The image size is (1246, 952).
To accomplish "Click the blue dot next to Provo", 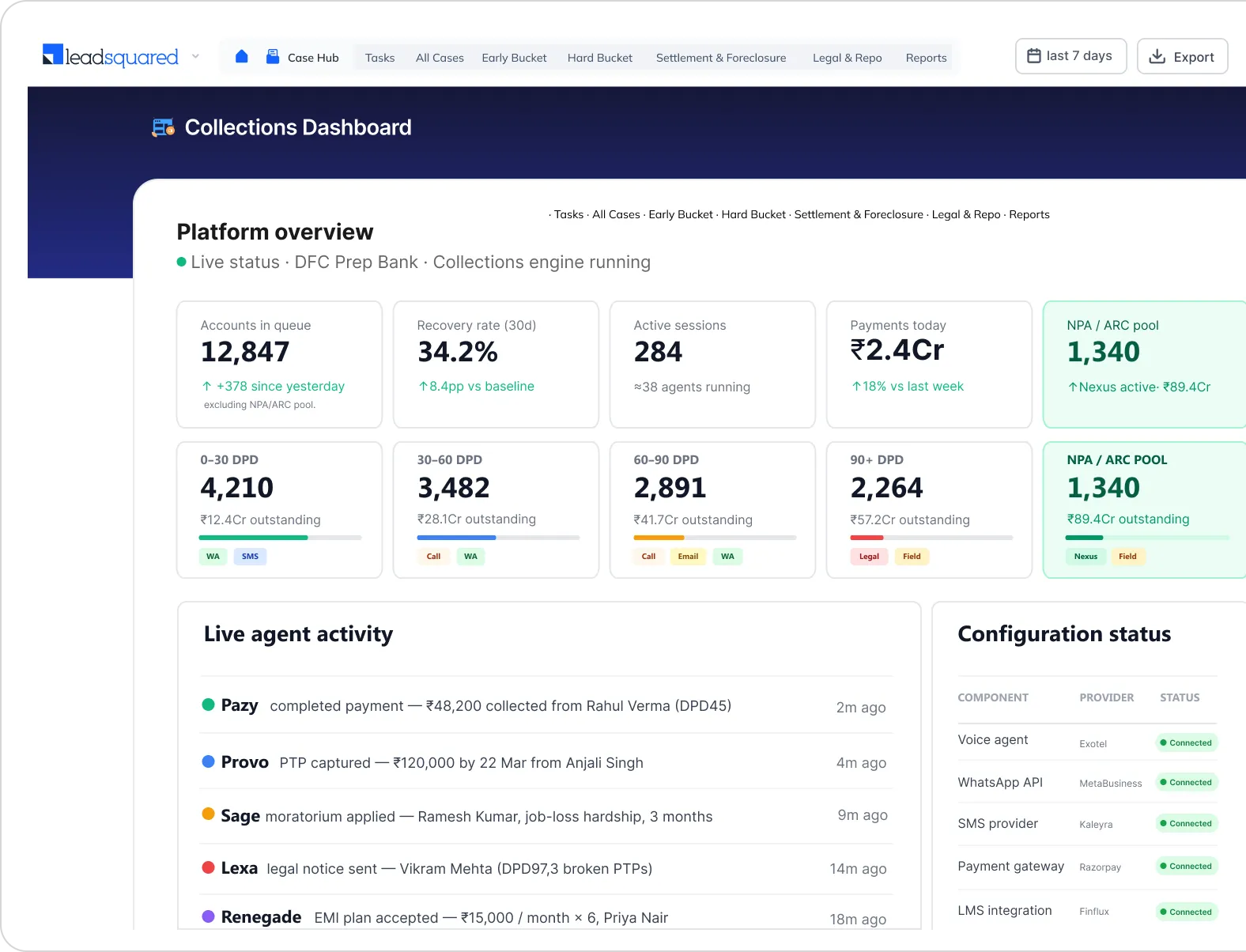I will [x=208, y=761].
